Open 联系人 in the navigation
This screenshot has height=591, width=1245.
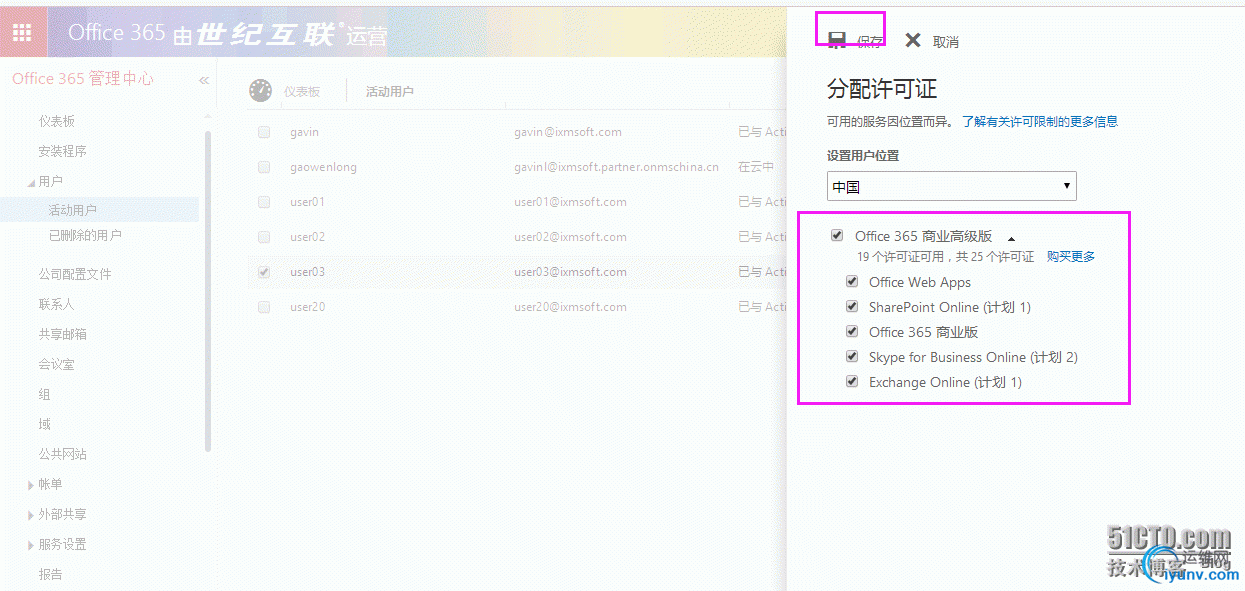56,304
